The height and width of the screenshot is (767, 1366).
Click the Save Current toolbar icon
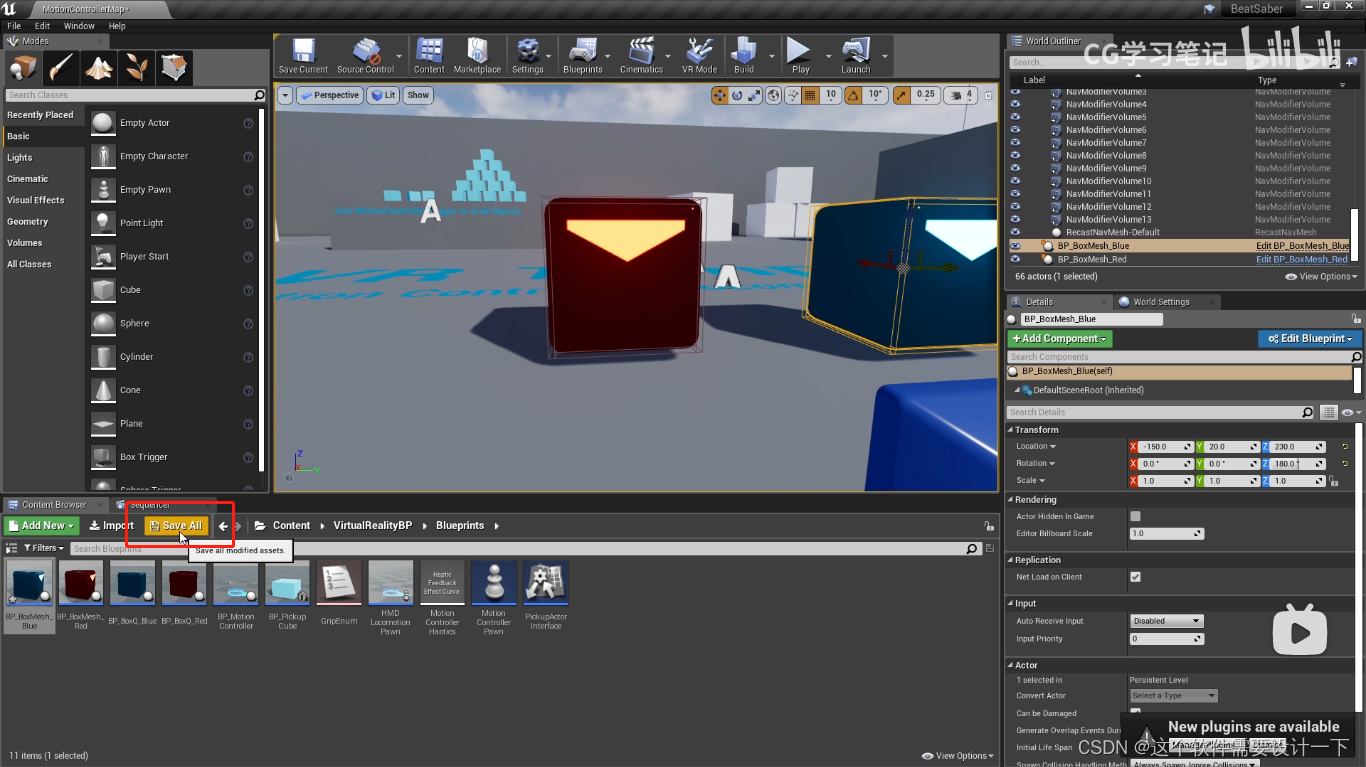[302, 56]
